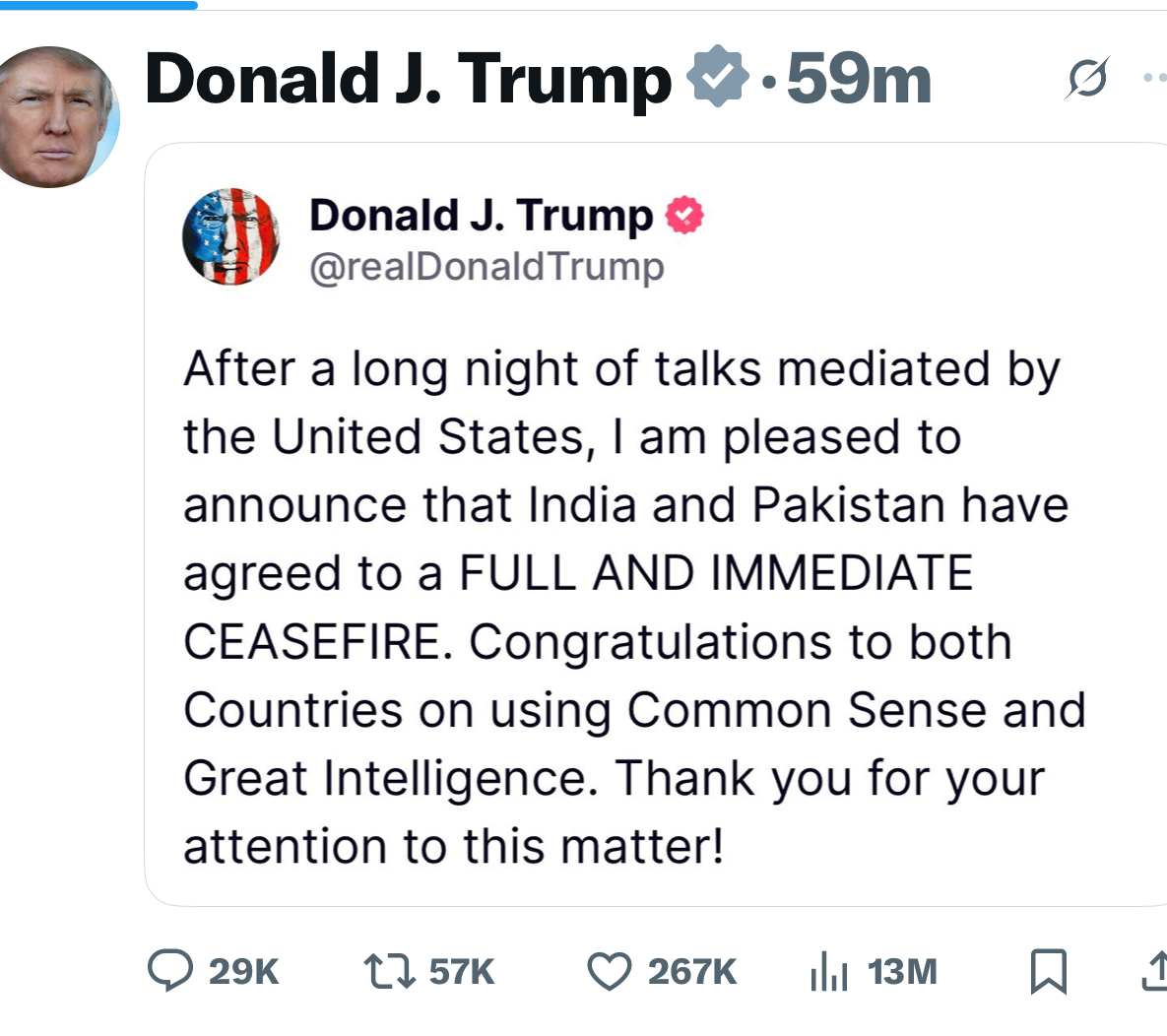
Task: Like the post with the heart icon
Action: 609,972
